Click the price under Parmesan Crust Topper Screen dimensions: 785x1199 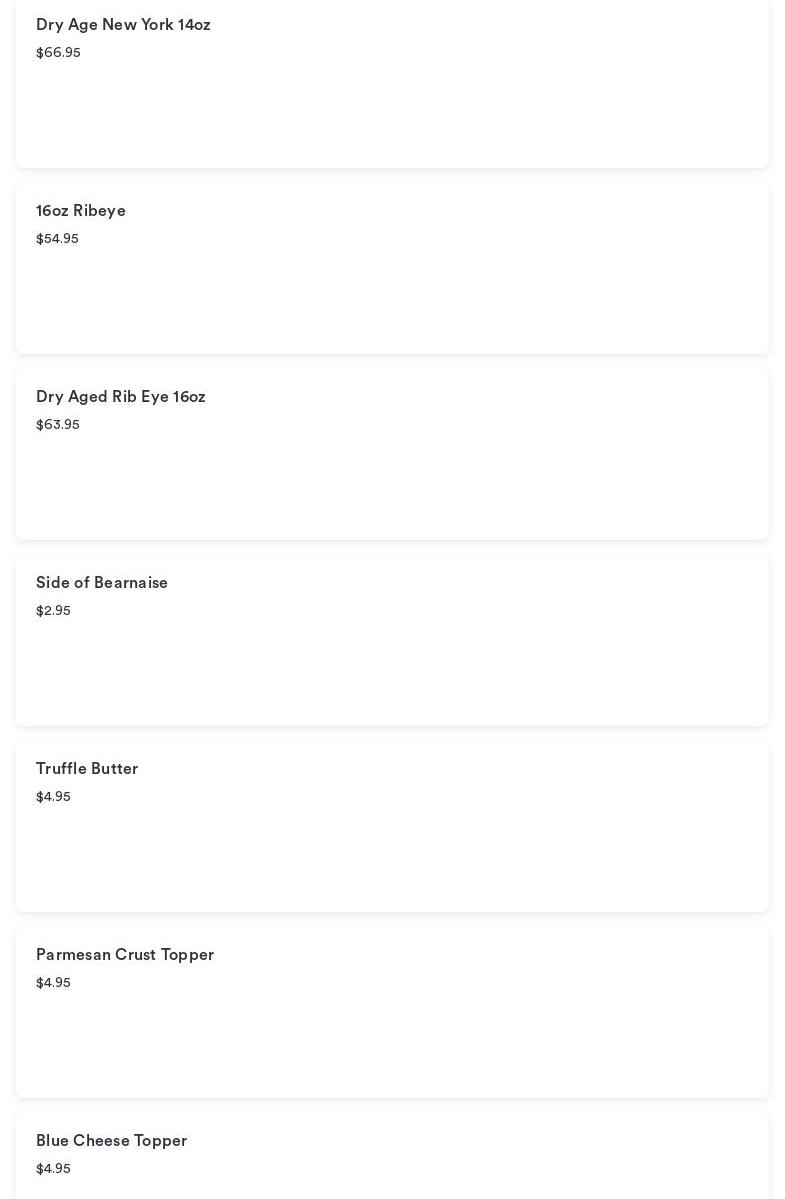[x=53, y=983]
